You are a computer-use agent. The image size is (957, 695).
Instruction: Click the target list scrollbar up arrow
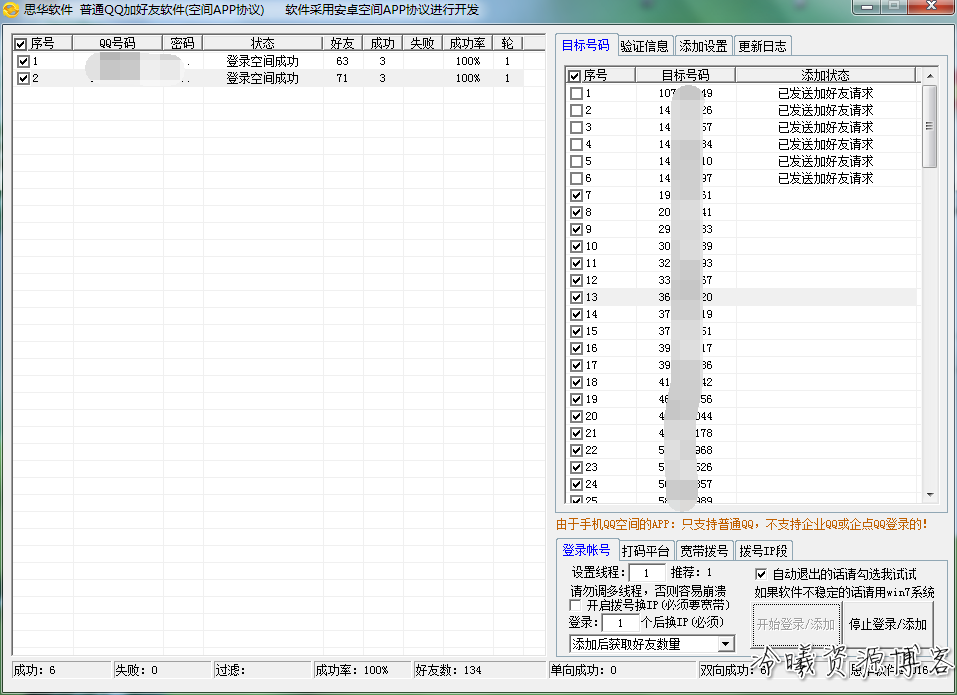pyautogui.click(x=930, y=76)
